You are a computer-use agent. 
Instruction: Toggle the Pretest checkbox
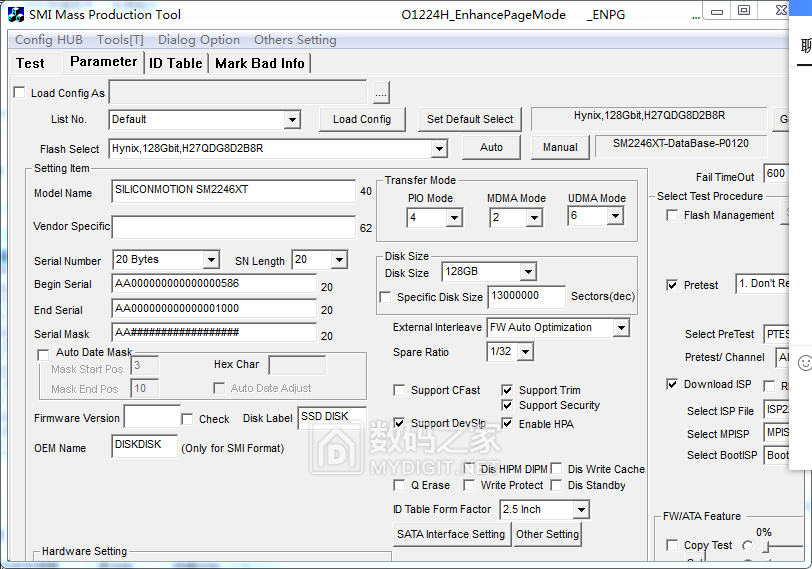point(672,285)
